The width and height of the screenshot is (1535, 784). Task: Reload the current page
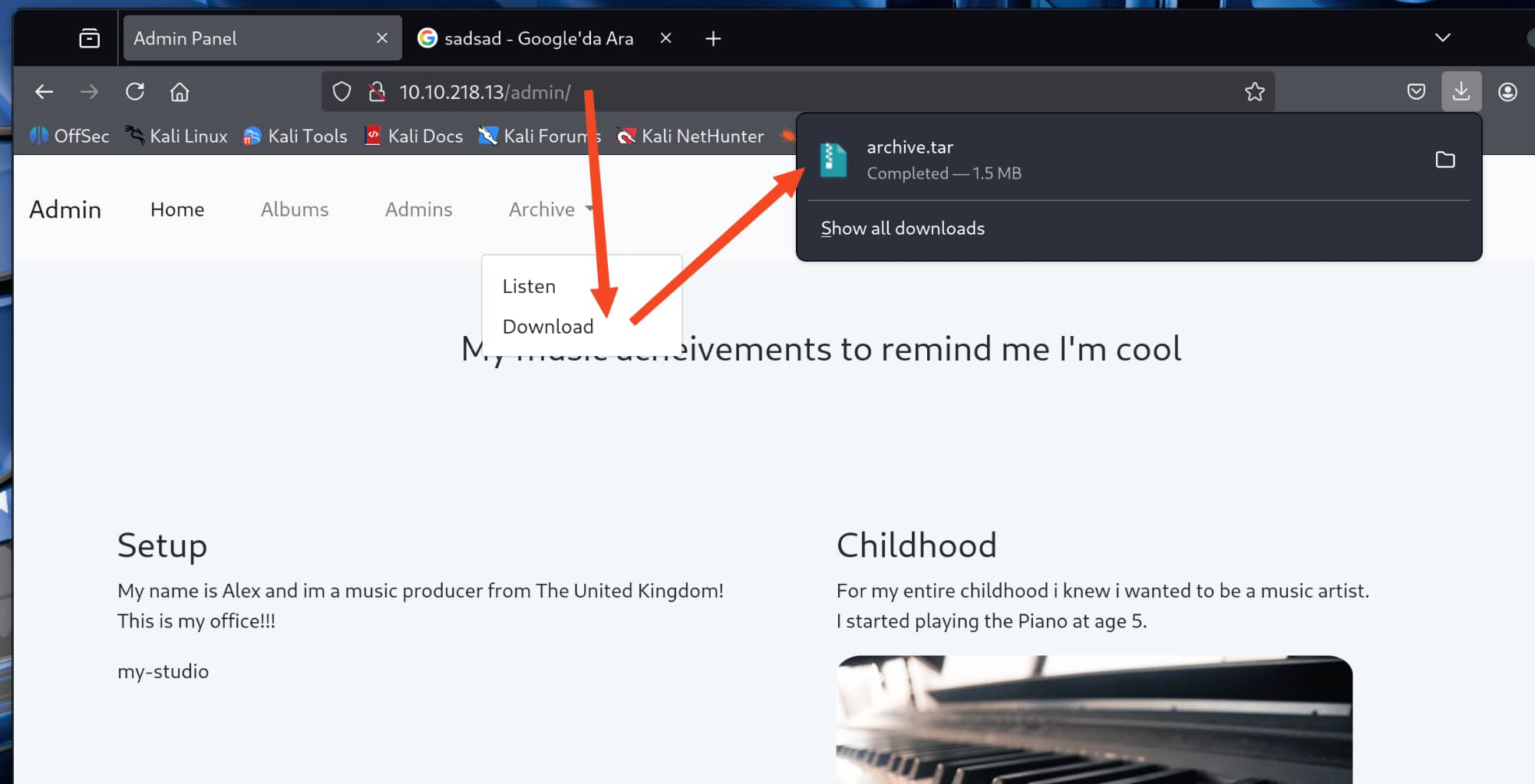135,92
